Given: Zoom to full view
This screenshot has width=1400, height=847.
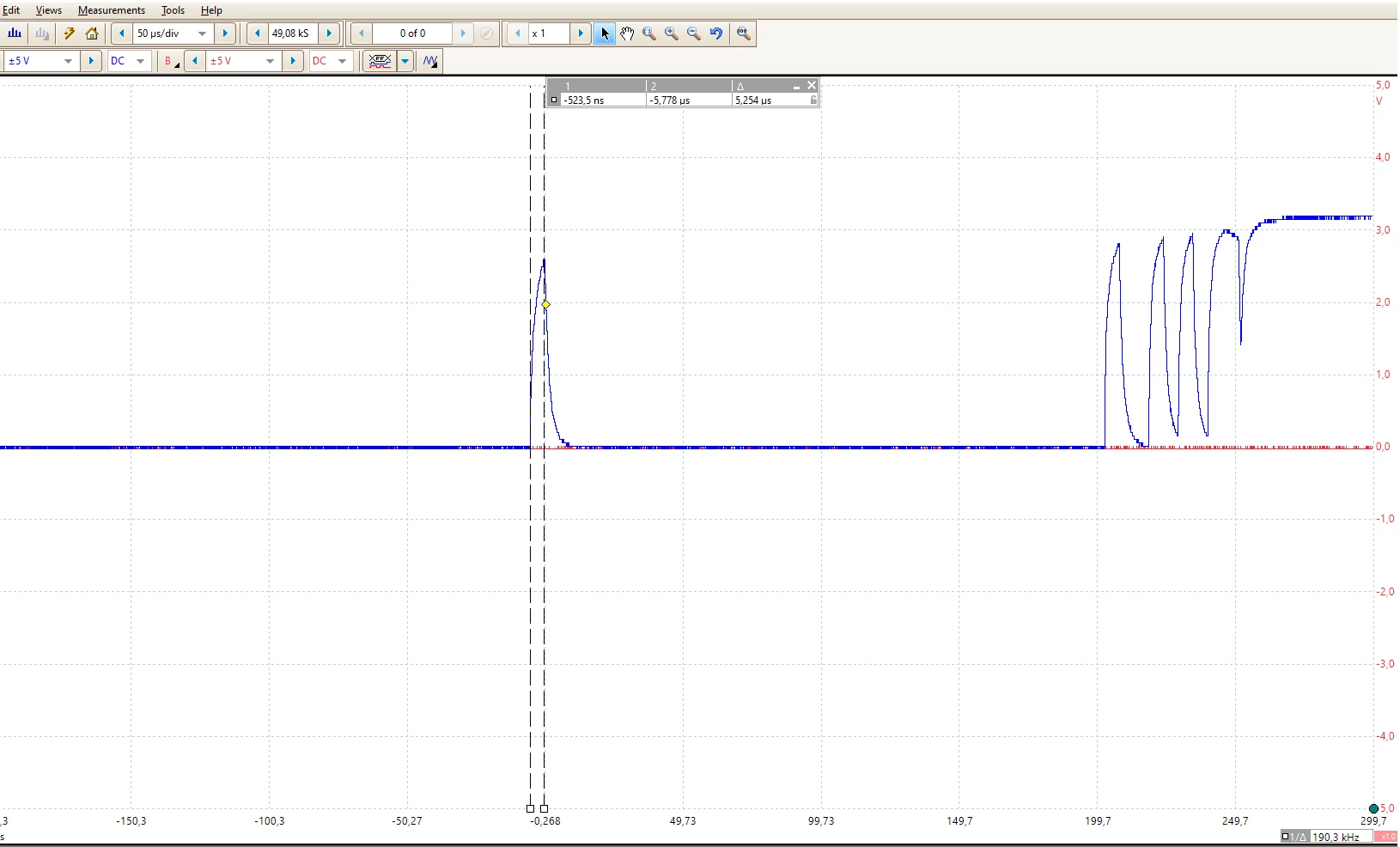Looking at the screenshot, I should tap(744, 34).
